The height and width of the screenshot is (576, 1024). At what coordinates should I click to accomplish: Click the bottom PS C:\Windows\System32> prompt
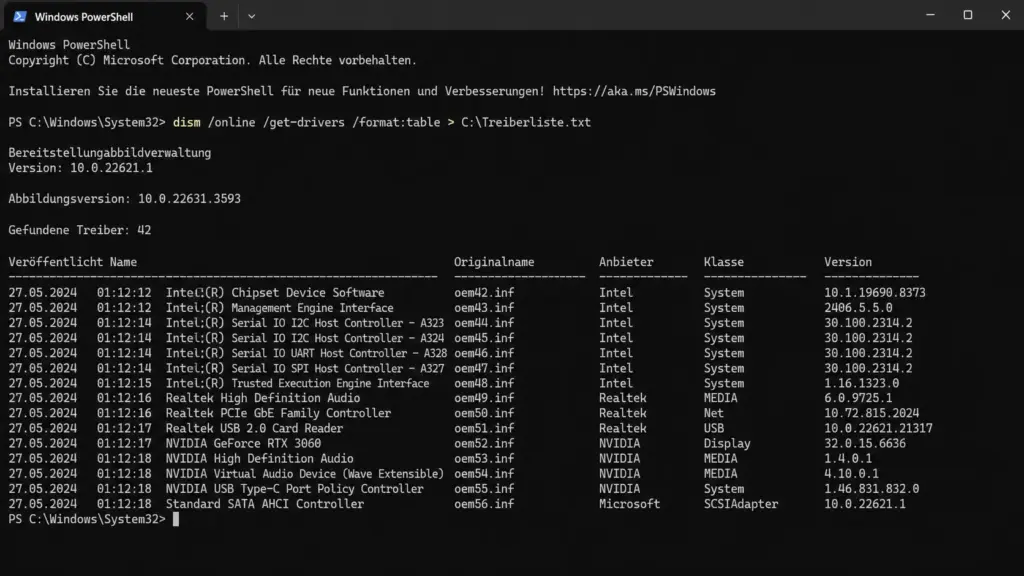pyautogui.click(x=87, y=519)
